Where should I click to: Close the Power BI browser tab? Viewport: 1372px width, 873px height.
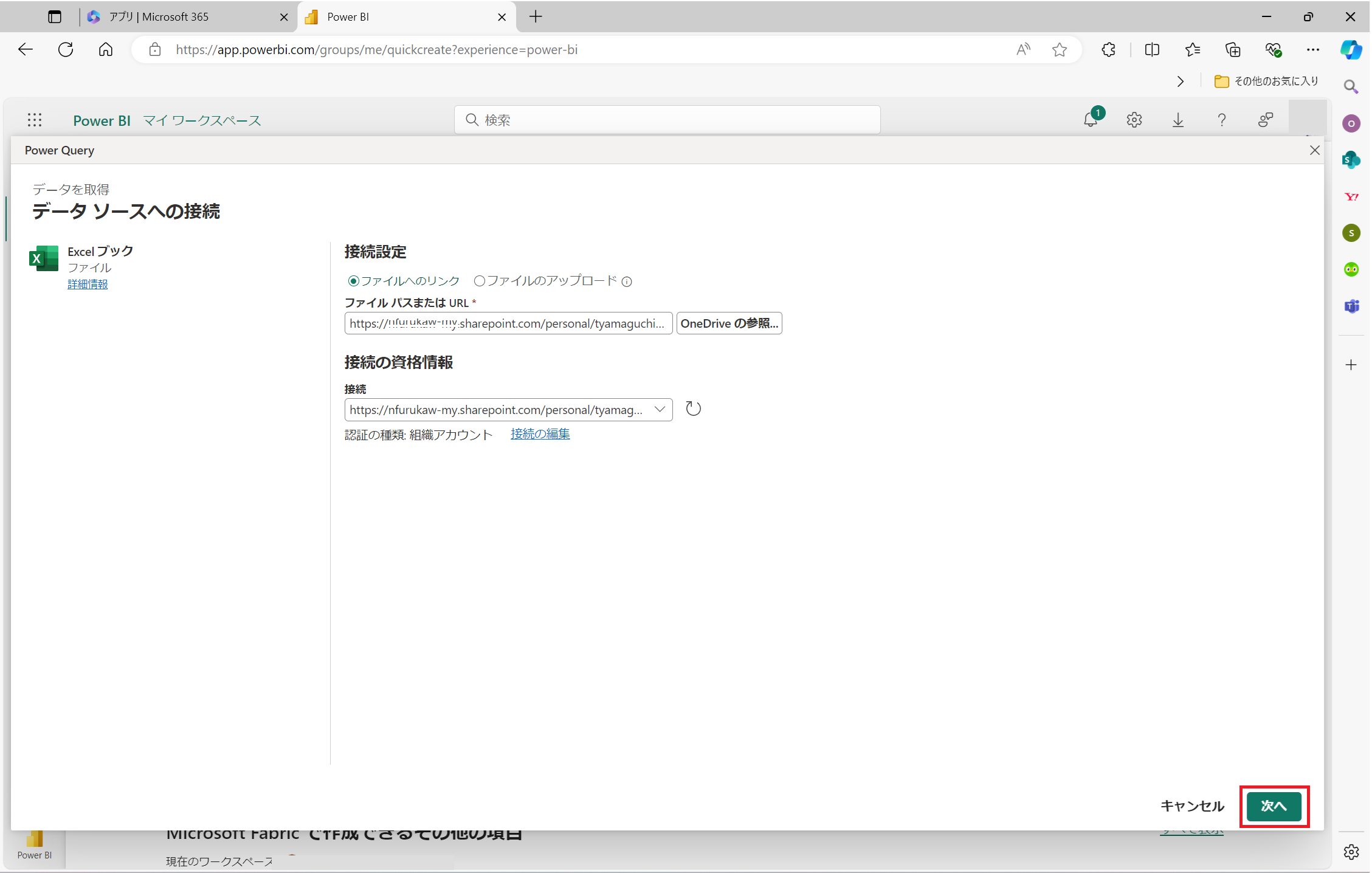[502, 17]
